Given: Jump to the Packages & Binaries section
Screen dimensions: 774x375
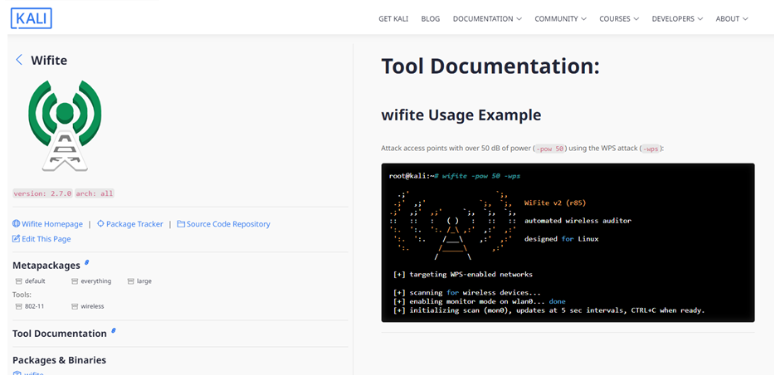Looking at the screenshot, I should [x=59, y=360].
